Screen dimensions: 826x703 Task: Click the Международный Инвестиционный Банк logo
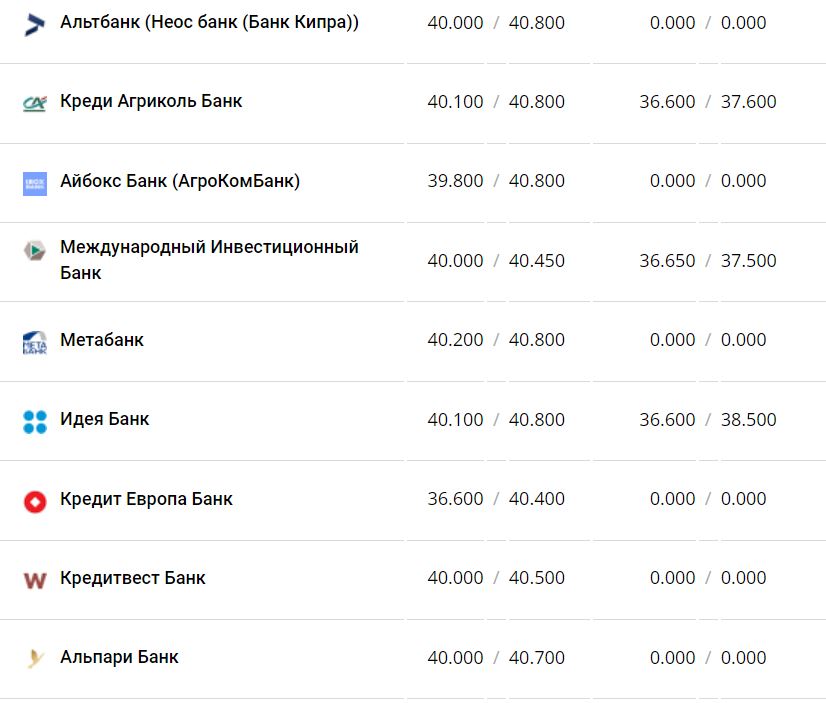click(x=35, y=251)
